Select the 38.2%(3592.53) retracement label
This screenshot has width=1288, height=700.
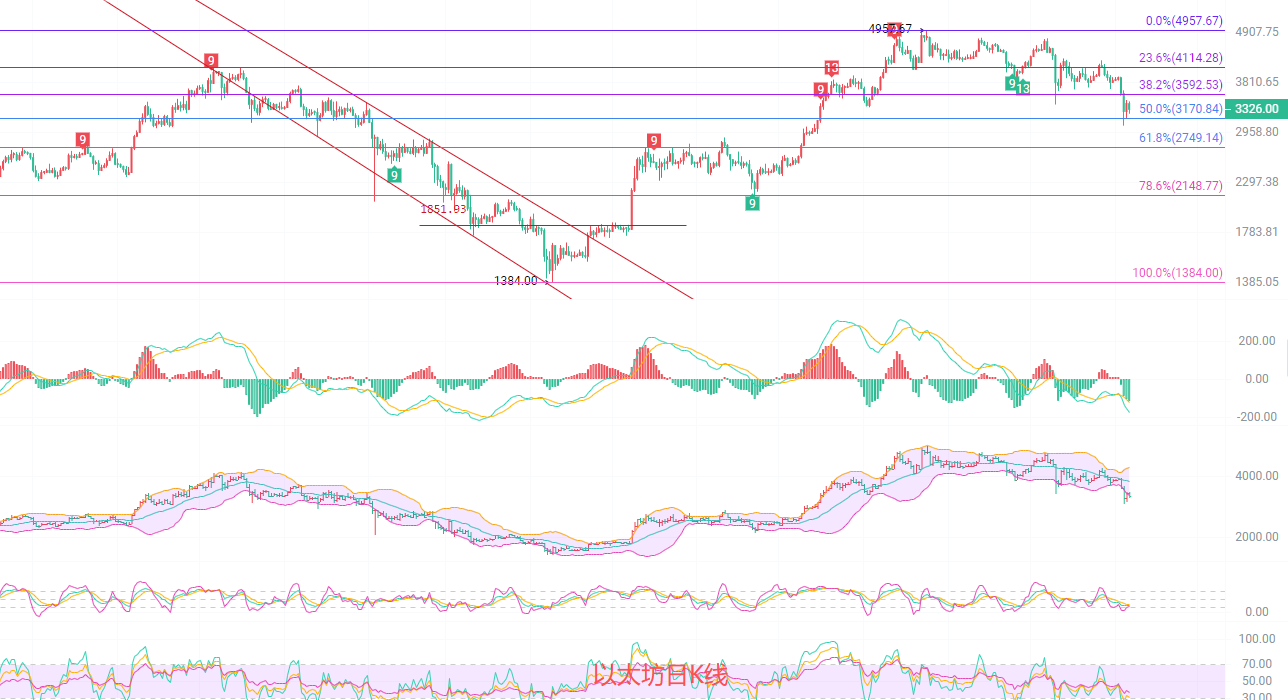tap(1180, 85)
